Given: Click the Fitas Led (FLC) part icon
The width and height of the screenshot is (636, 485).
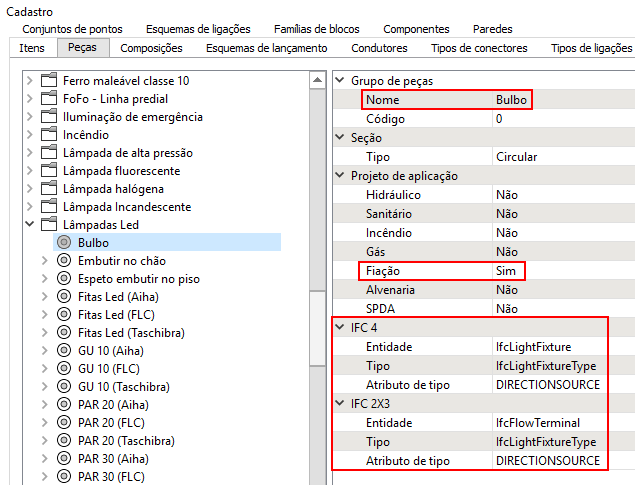Looking at the screenshot, I should [x=65, y=315].
